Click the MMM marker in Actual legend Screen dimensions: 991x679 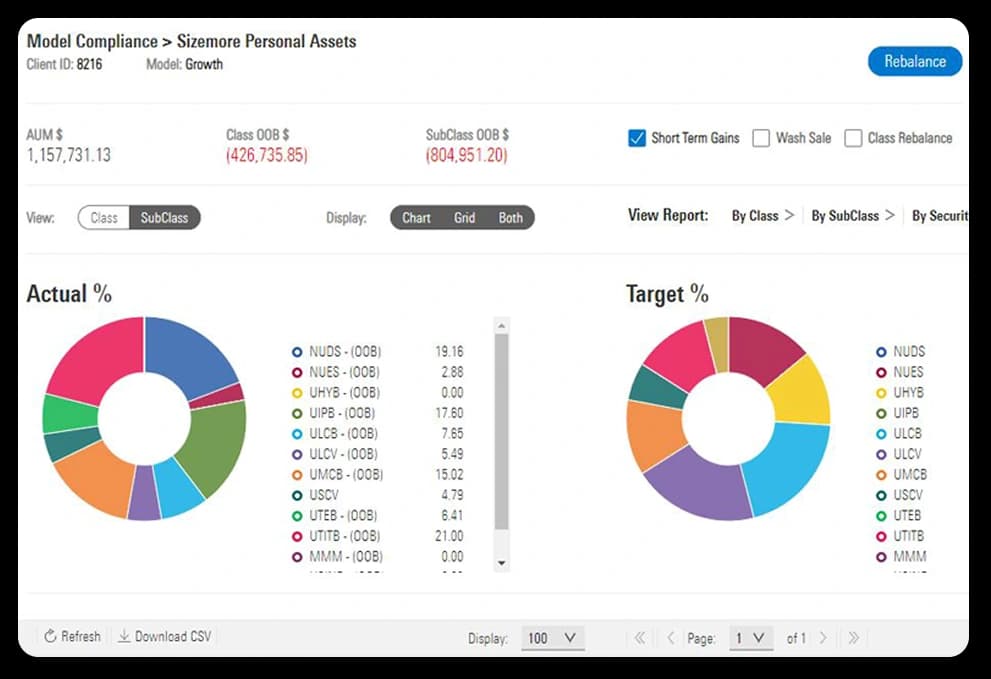[x=297, y=557]
